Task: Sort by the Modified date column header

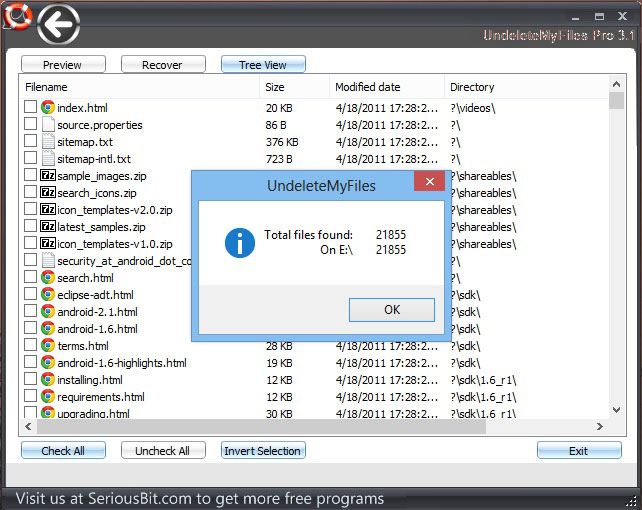Action: 387,87
